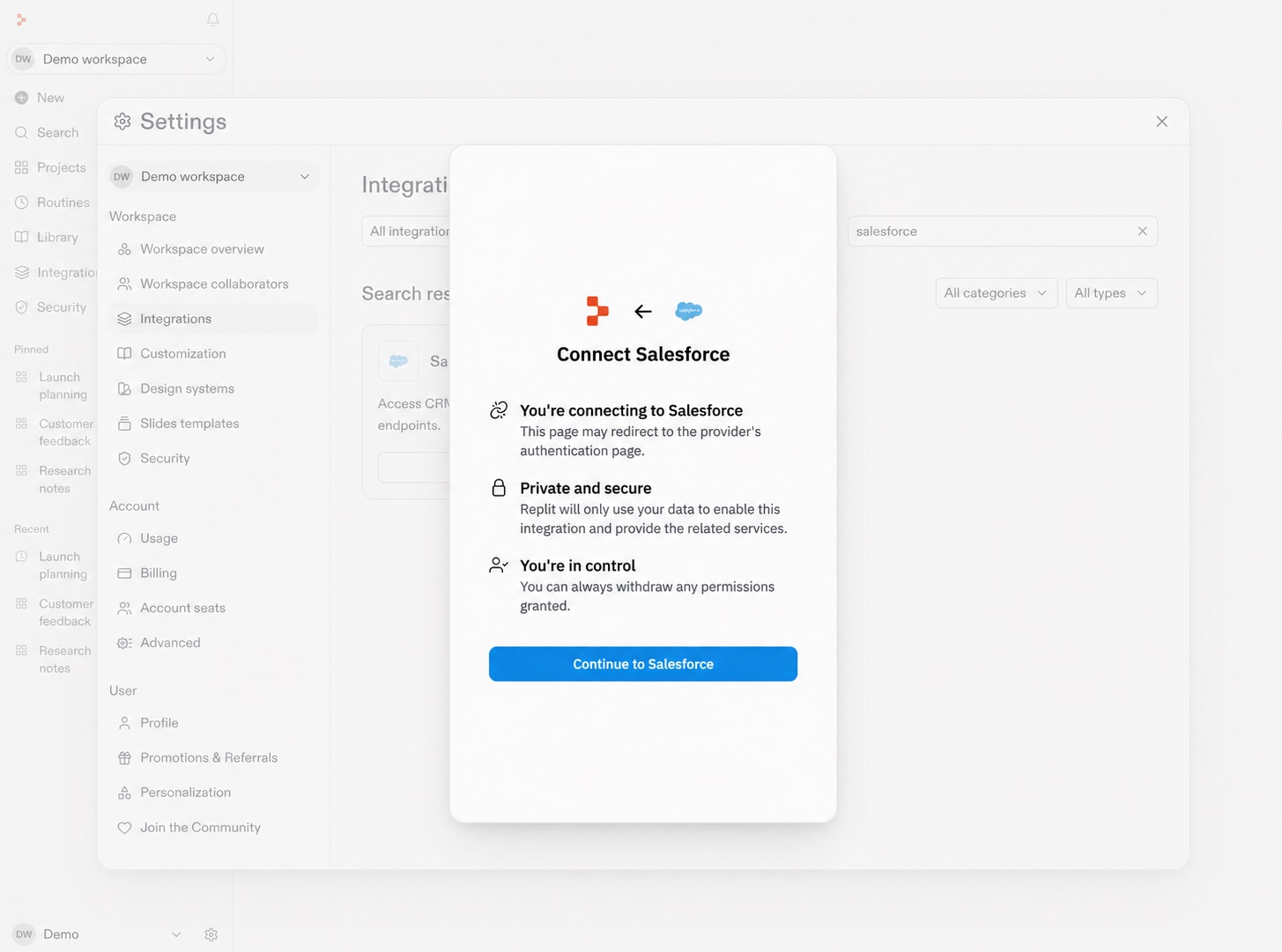This screenshot has width=1282, height=952.
Task: Click the Replit logo in Connect dialog
Action: 597,311
